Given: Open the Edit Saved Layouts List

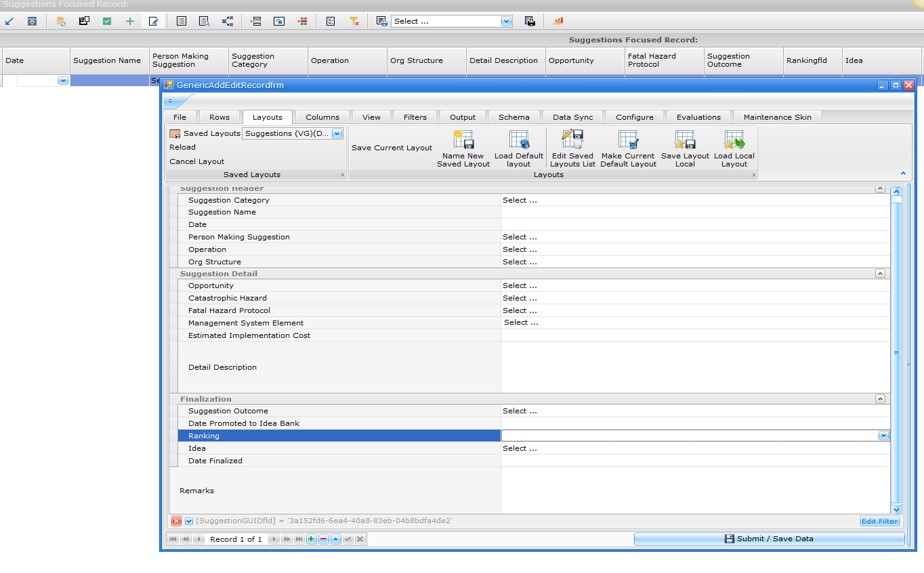Looking at the screenshot, I should (572, 140).
